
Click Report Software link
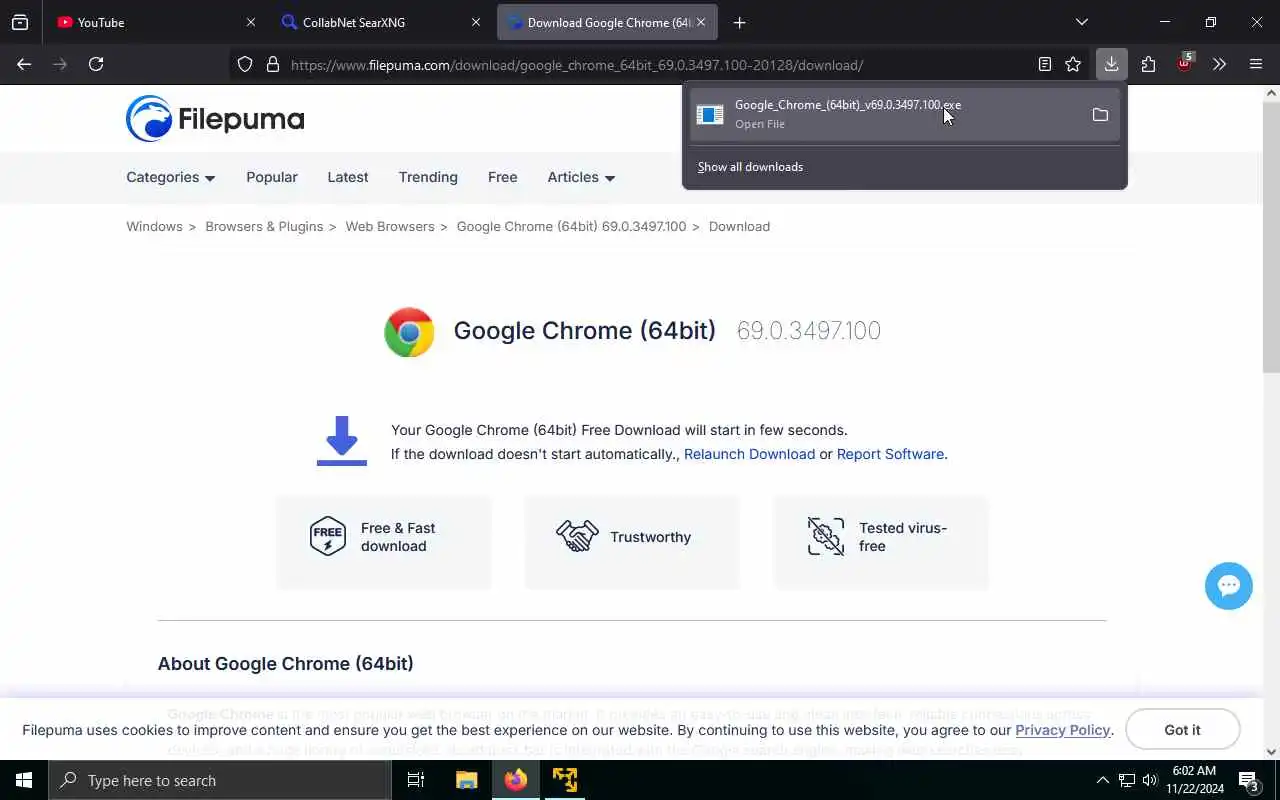tap(890, 454)
